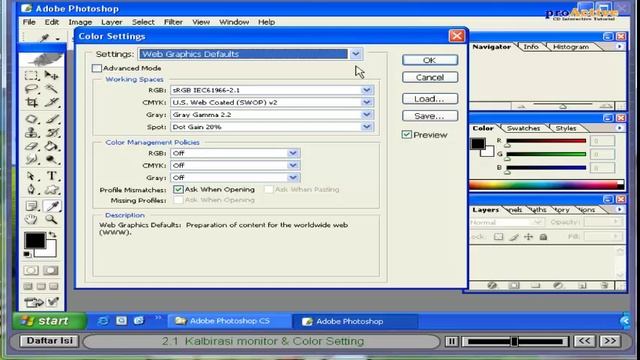Open the Layers blend mode Normal dropdown

[506, 222]
